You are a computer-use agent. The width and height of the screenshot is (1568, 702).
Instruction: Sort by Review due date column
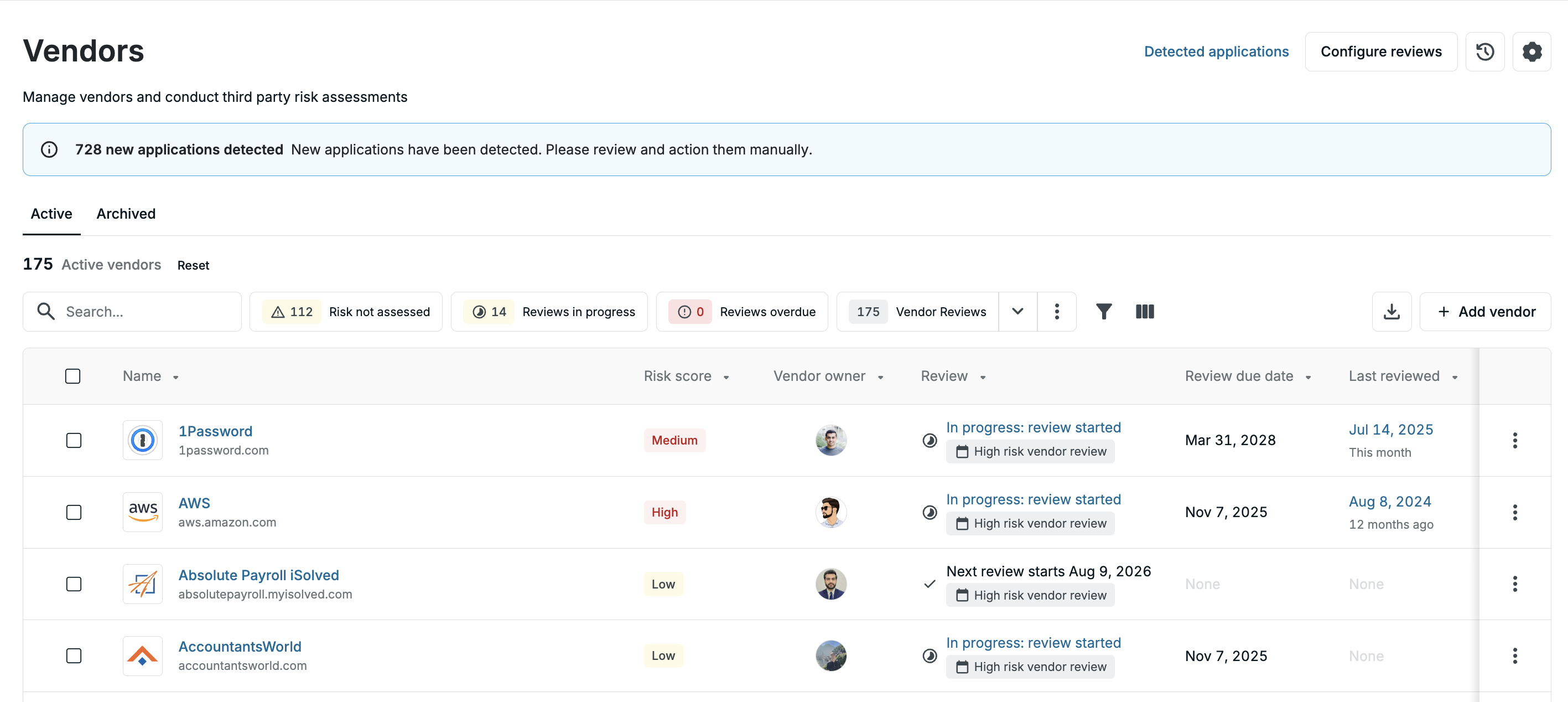pos(1248,376)
